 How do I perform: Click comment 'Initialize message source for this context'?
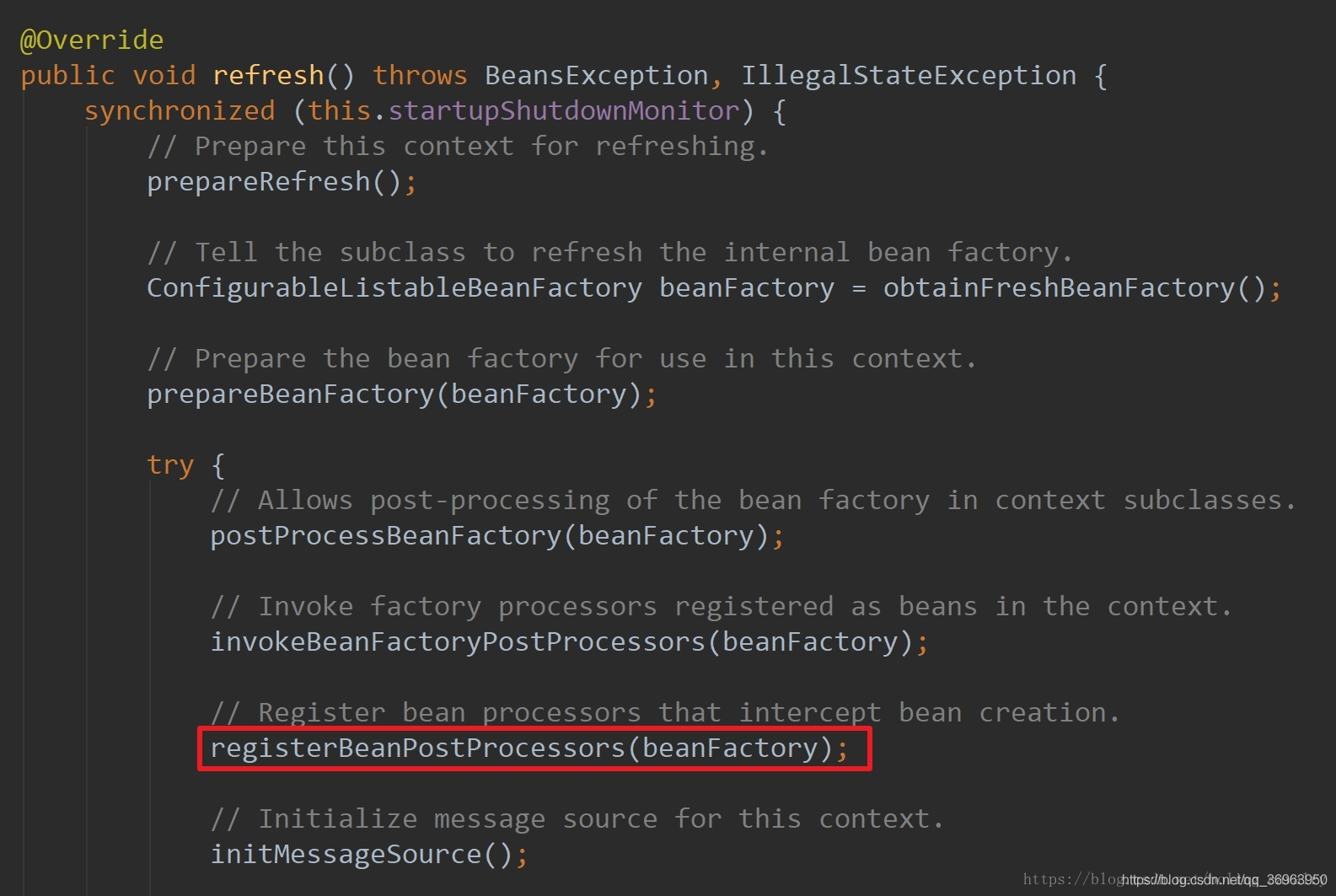tap(577, 818)
